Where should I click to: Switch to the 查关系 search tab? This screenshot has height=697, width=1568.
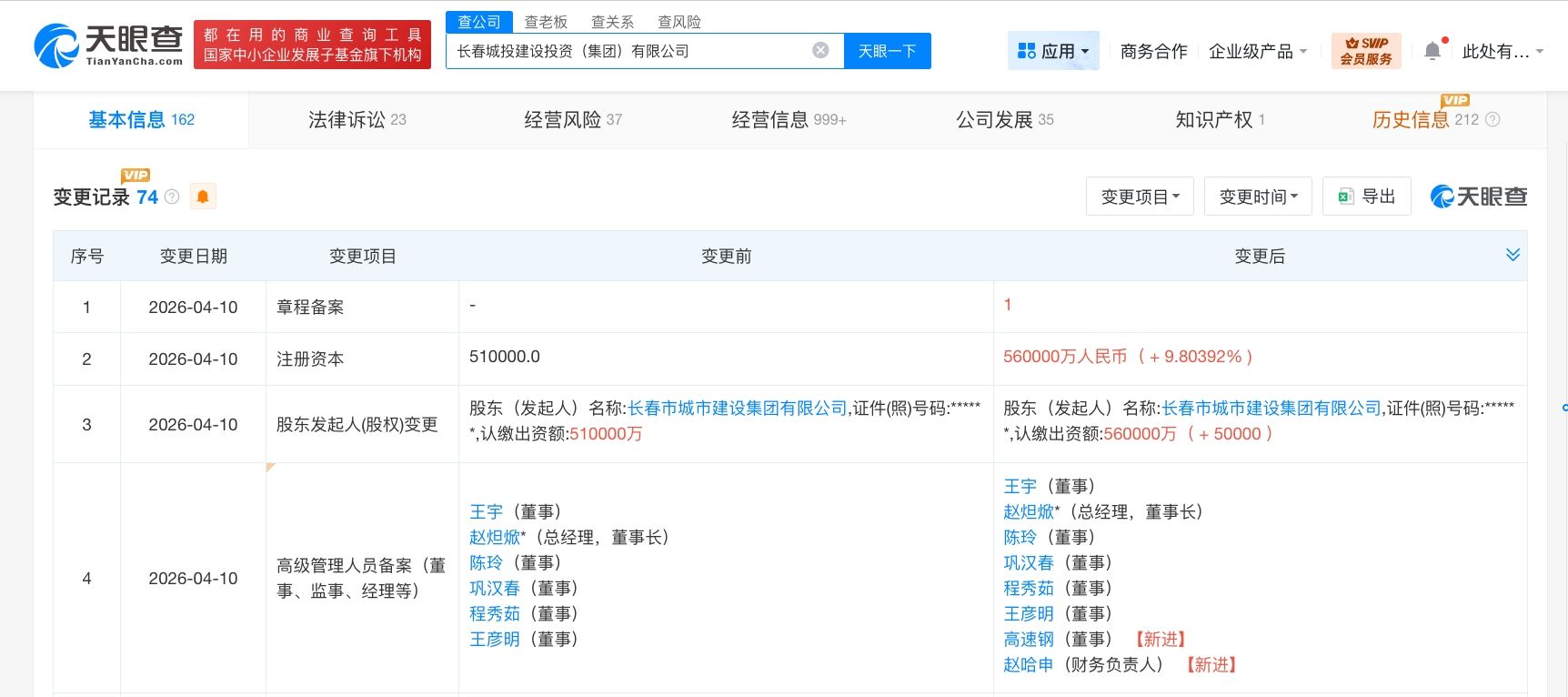[612, 22]
